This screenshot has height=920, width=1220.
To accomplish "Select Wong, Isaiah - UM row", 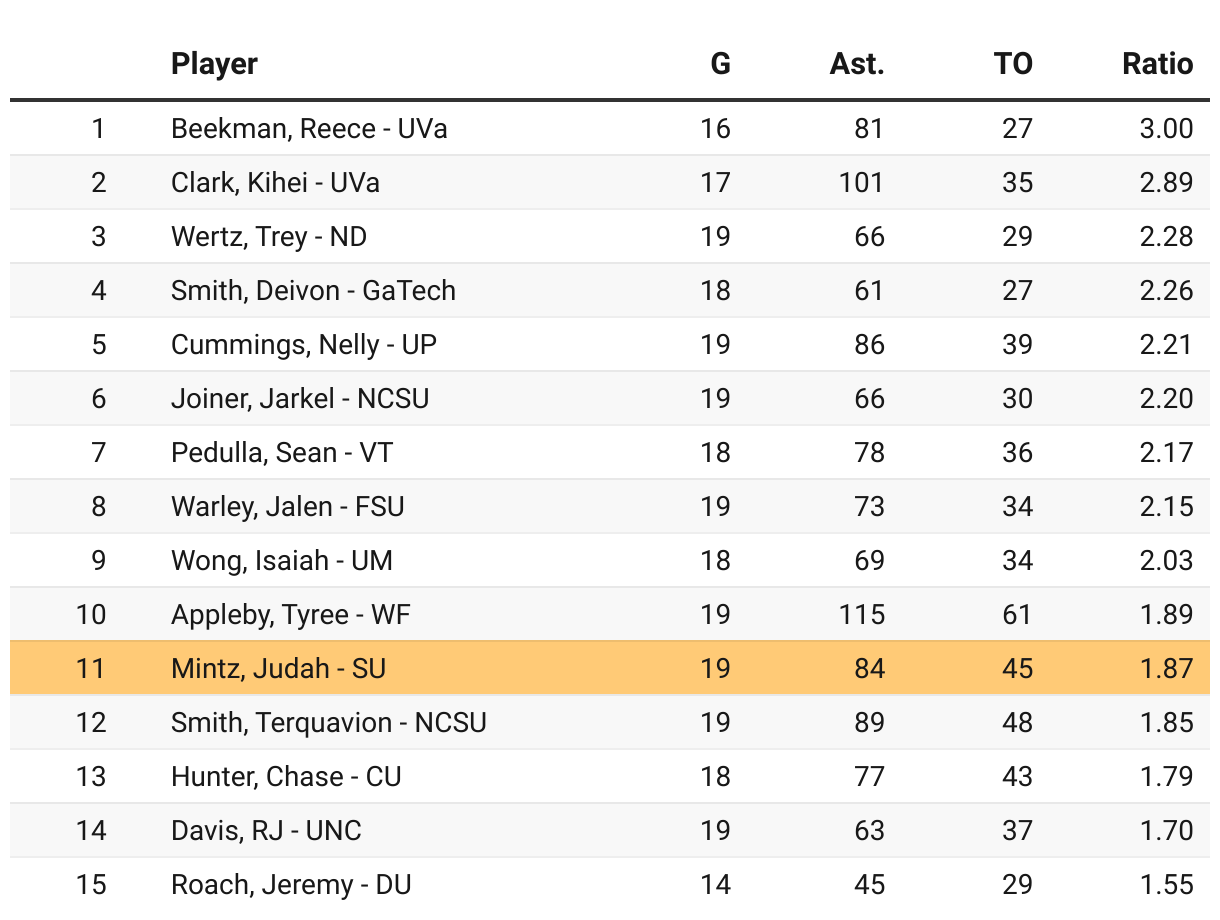I will coord(282,561).
